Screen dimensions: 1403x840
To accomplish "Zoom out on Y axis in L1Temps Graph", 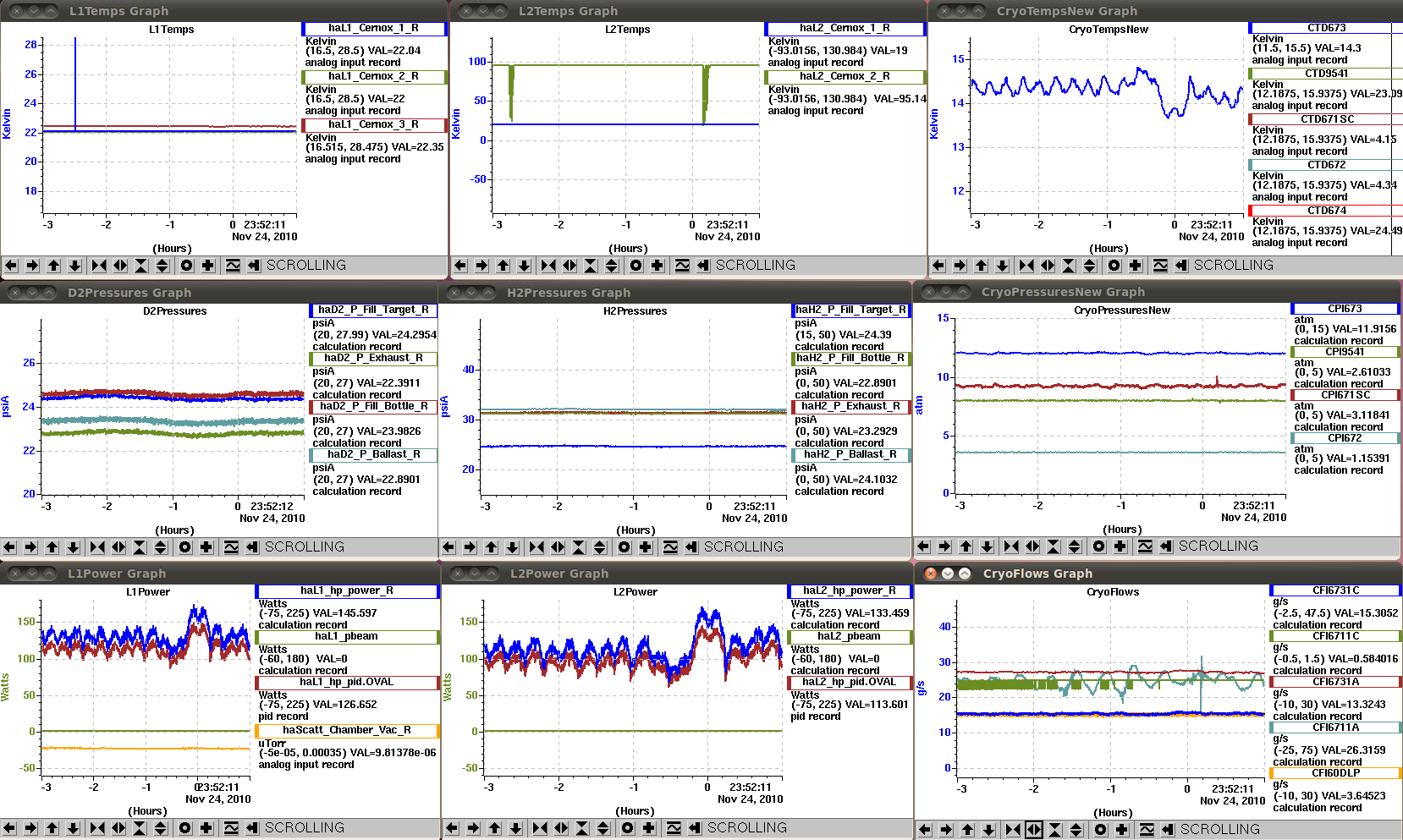I will click(x=162, y=266).
